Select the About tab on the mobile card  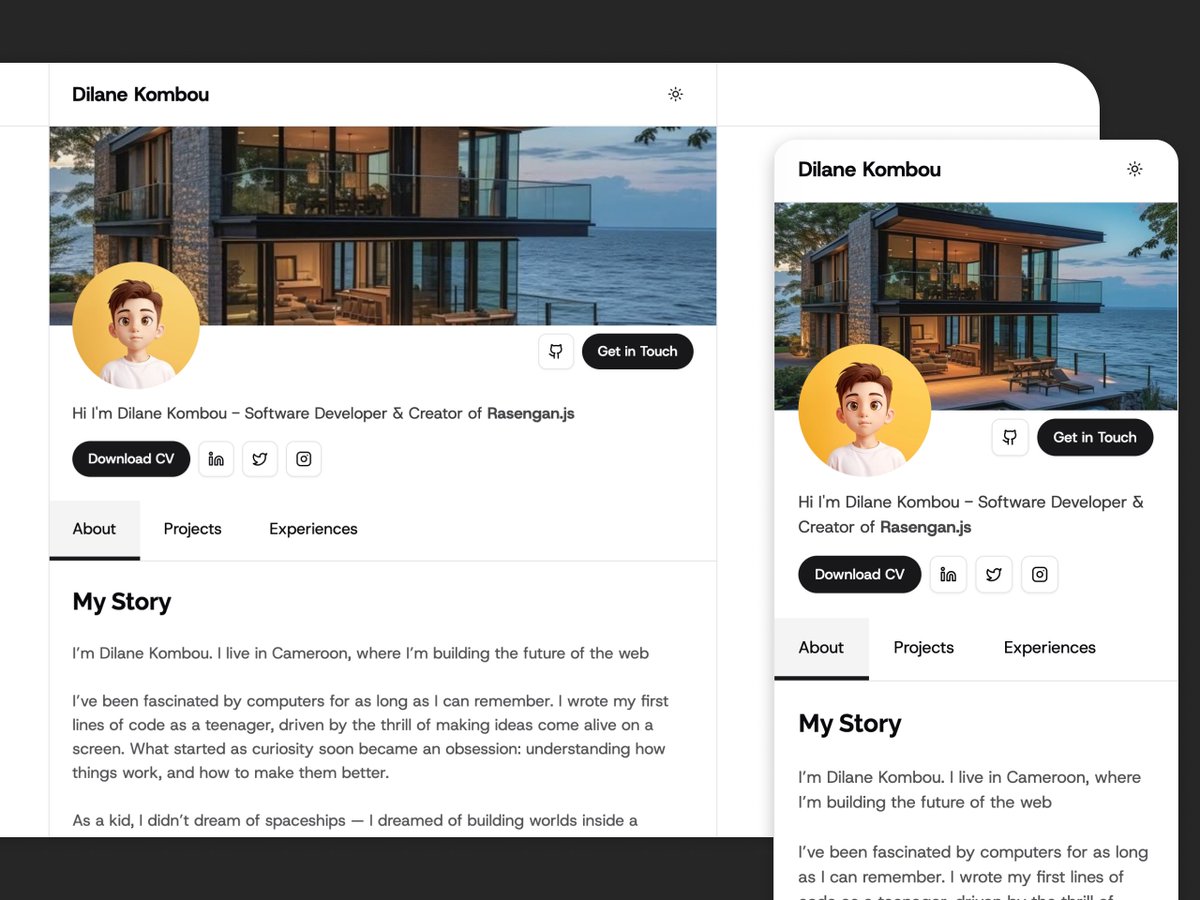[x=821, y=648]
